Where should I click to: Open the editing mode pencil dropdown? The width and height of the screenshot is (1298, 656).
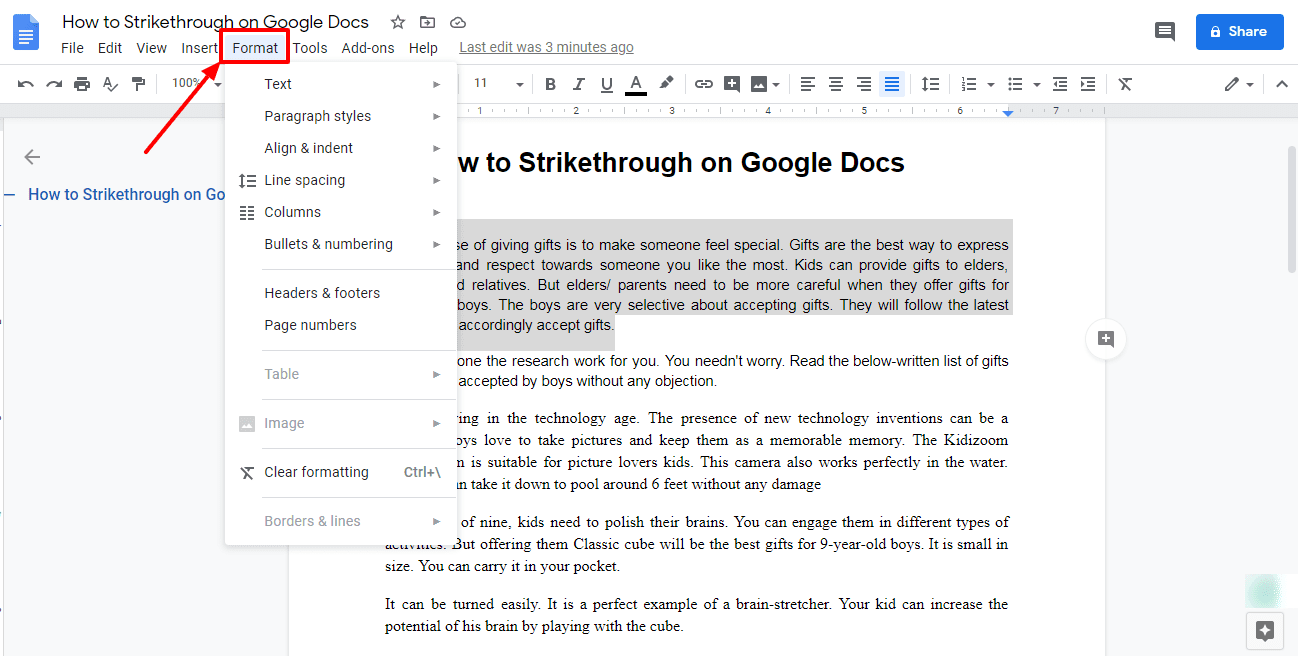[1239, 84]
